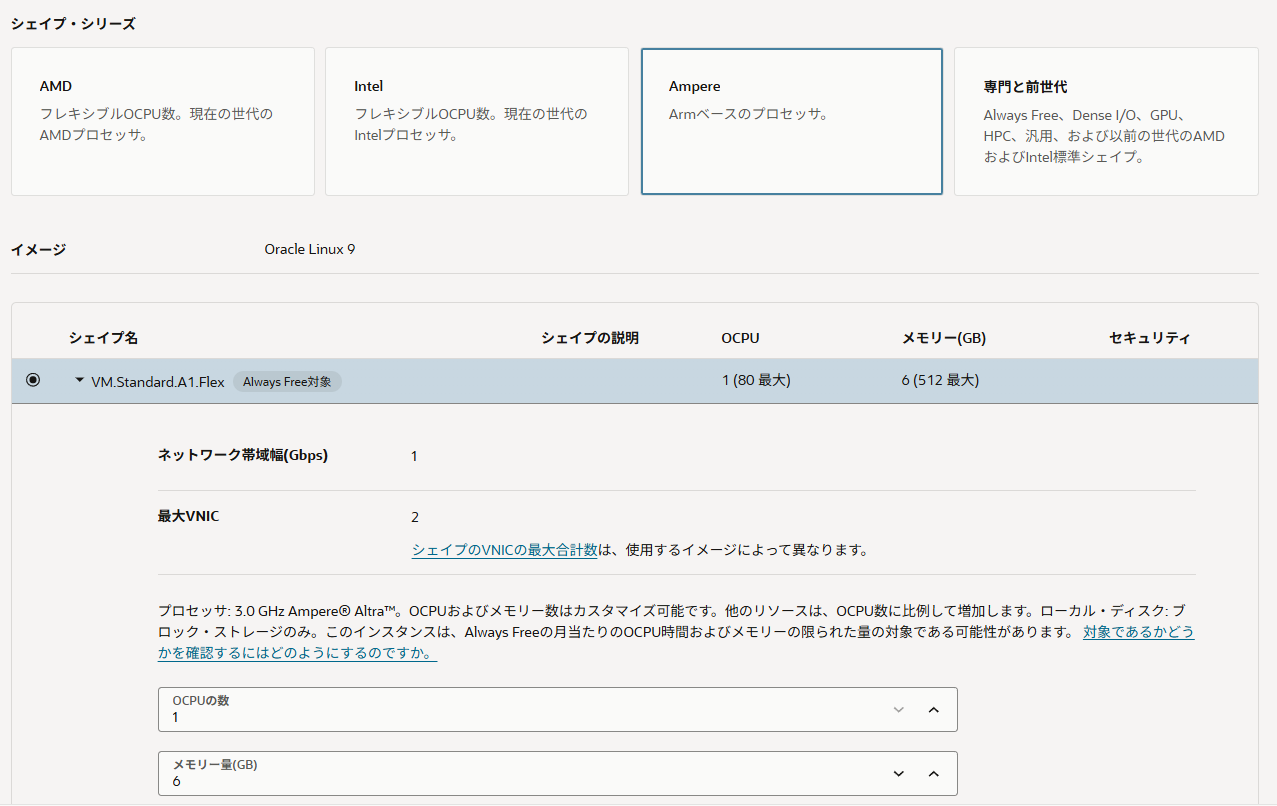Click the network bandwidth value 1

(414, 456)
